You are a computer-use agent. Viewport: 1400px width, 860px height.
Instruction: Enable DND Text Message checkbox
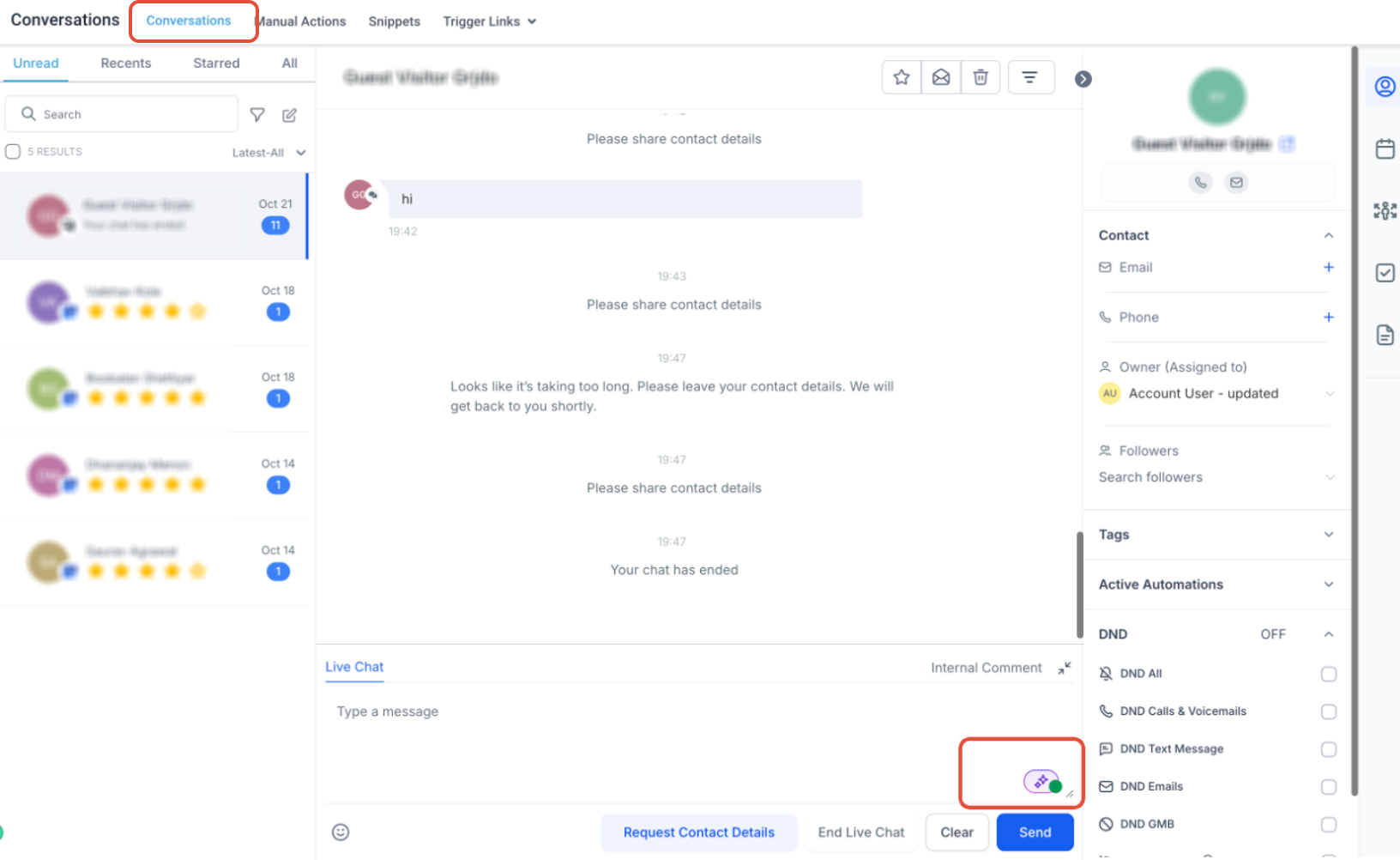pyautogui.click(x=1329, y=749)
